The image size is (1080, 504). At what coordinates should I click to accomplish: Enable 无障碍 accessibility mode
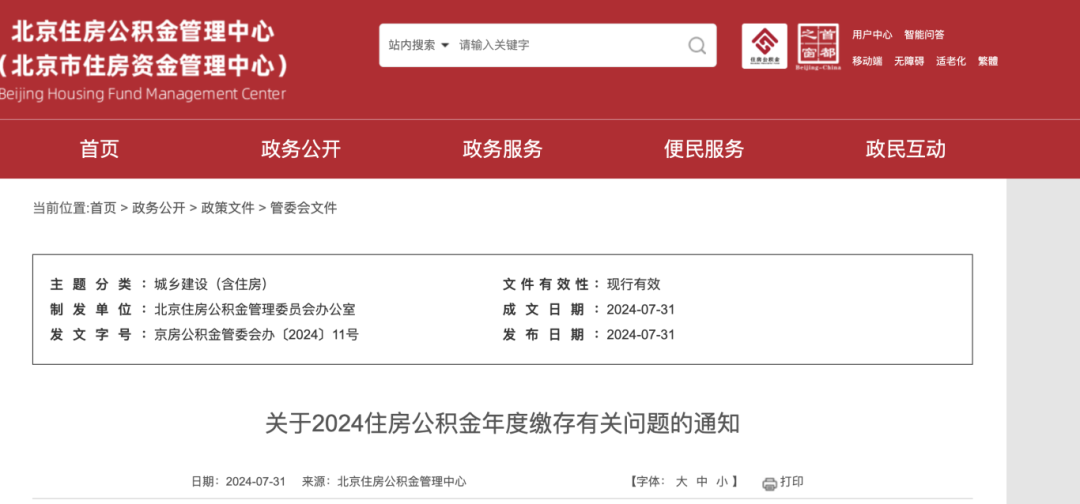pyautogui.click(x=909, y=61)
